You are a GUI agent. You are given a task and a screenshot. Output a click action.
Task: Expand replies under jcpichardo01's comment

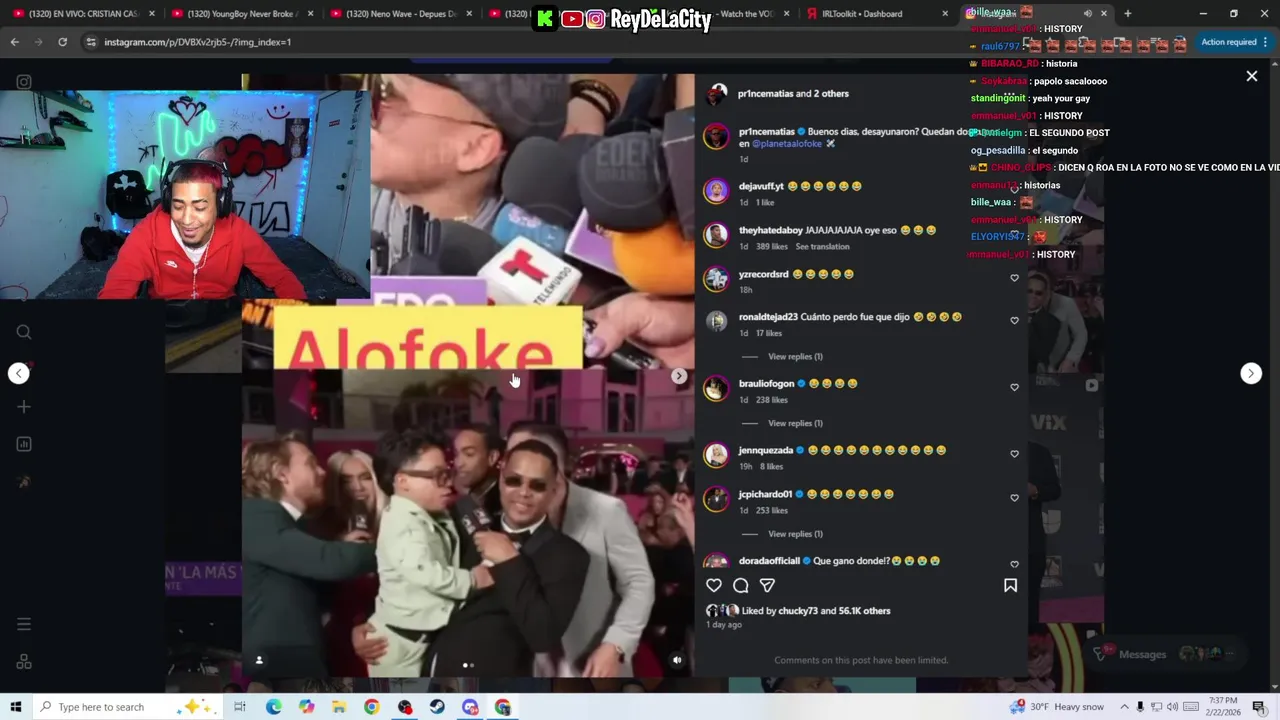tap(795, 534)
